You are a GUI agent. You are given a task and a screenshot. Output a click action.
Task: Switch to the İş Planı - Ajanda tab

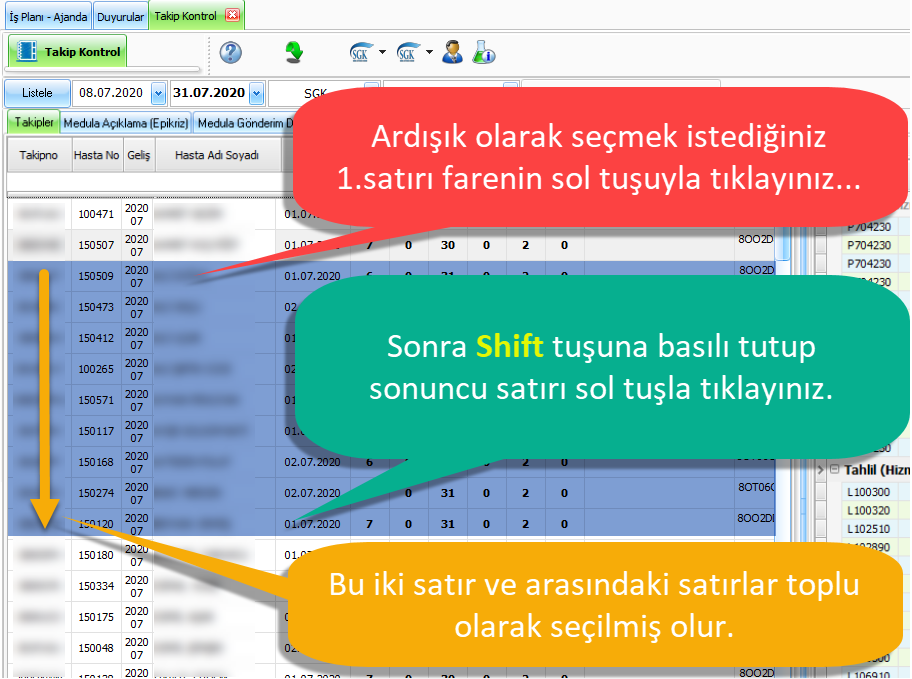pyautogui.click(x=48, y=17)
